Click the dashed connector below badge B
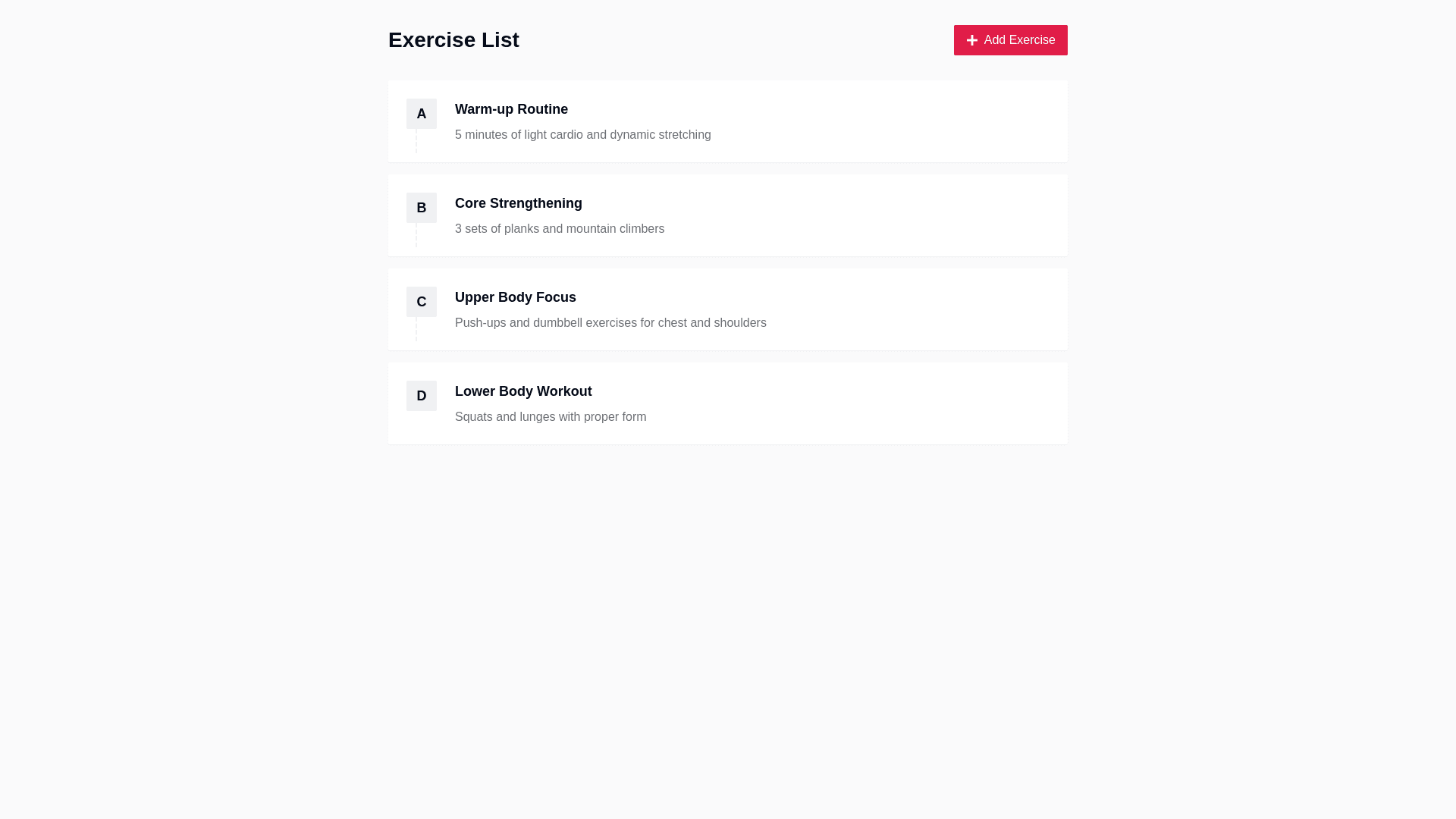This screenshot has width=1456, height=819. pyautogui.click(x=416, y=235)
